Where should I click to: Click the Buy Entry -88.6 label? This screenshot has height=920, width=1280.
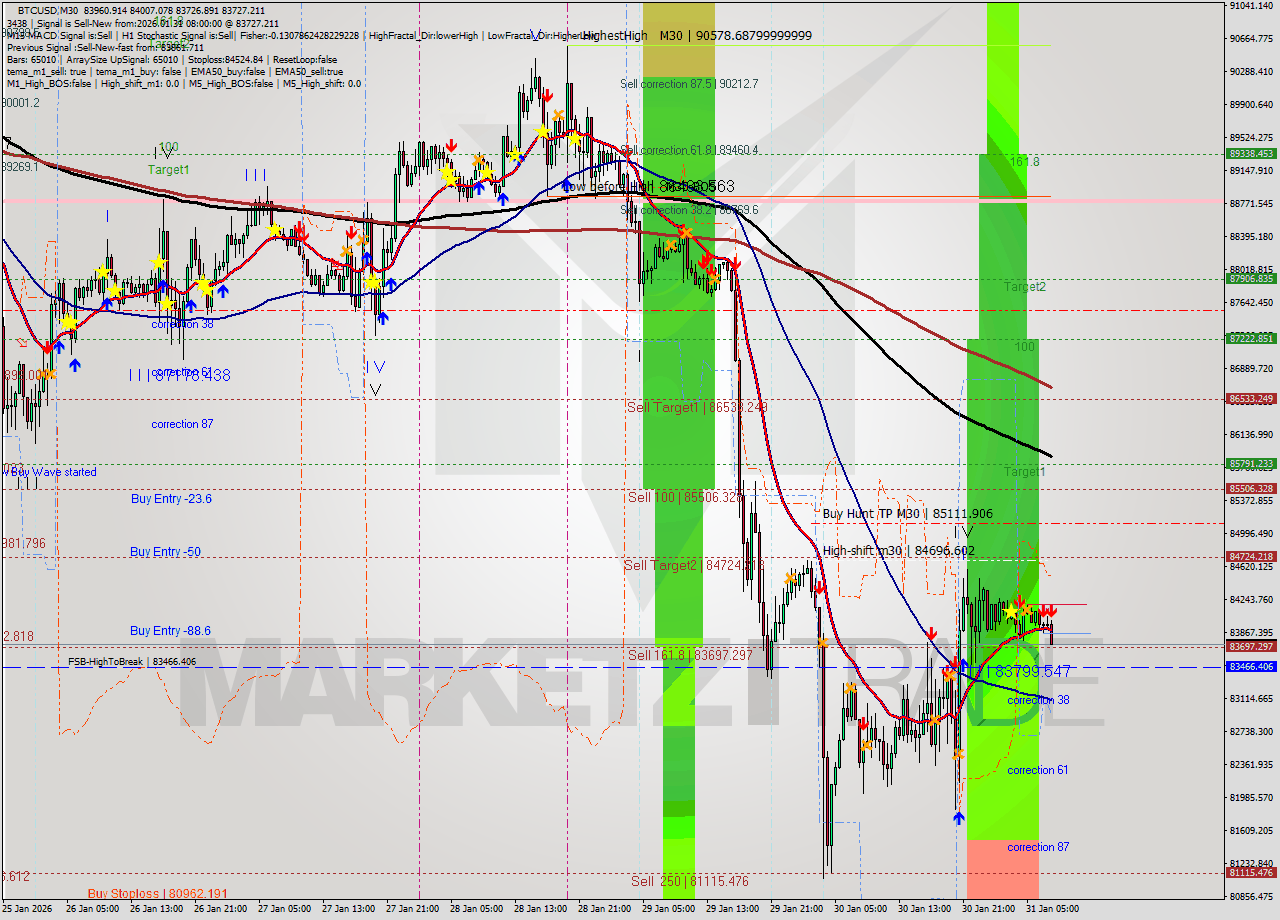(x=170, y=631)
